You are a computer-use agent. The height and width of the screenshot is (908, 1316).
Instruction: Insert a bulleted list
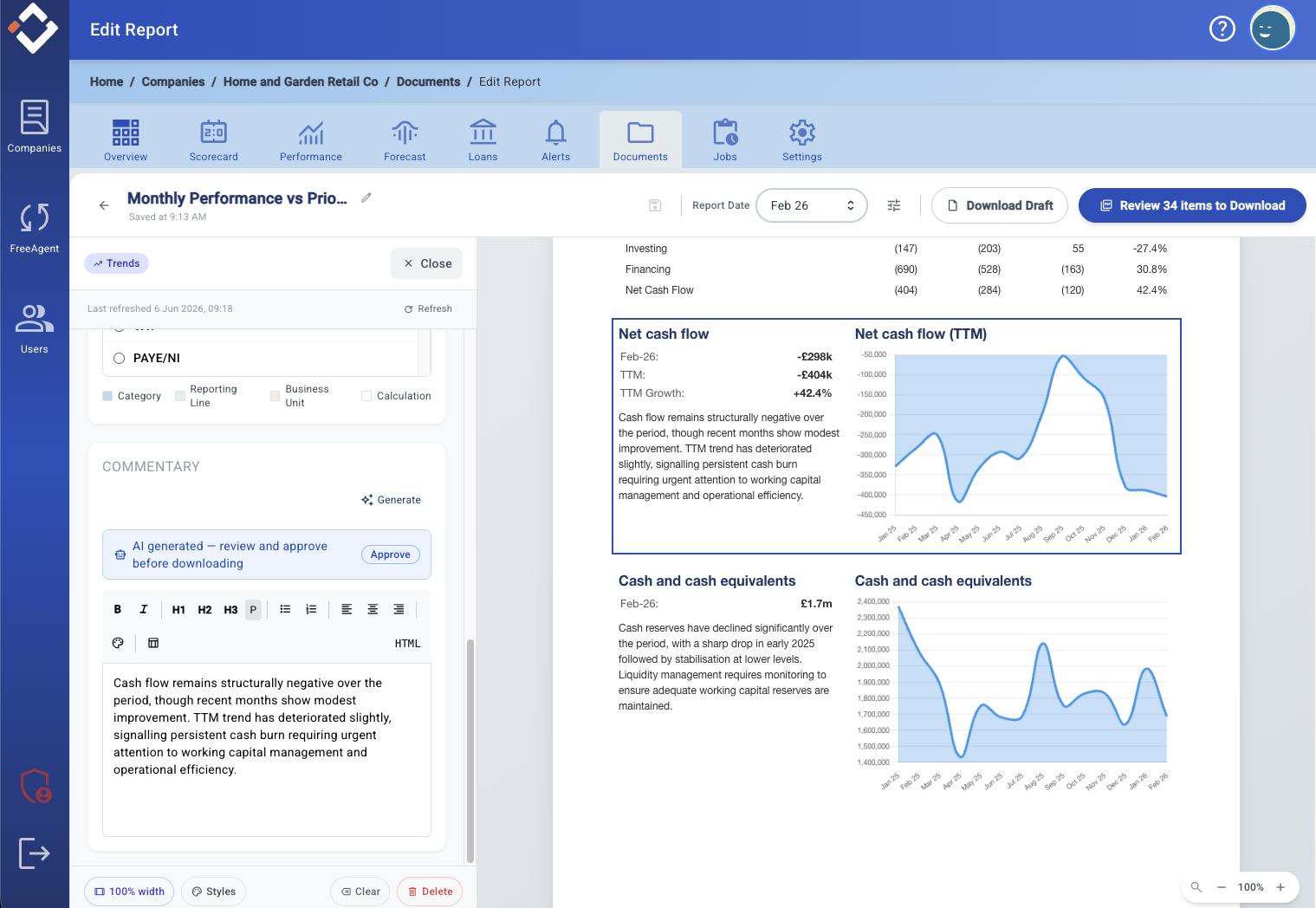pyautogui.click(x=285, y=609)
